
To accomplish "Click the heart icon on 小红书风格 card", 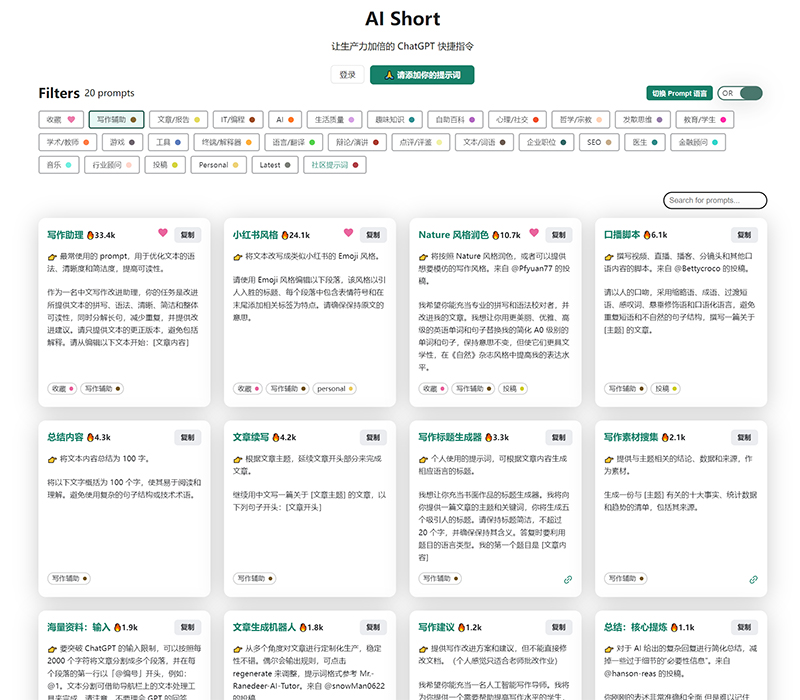I will 348,233.
